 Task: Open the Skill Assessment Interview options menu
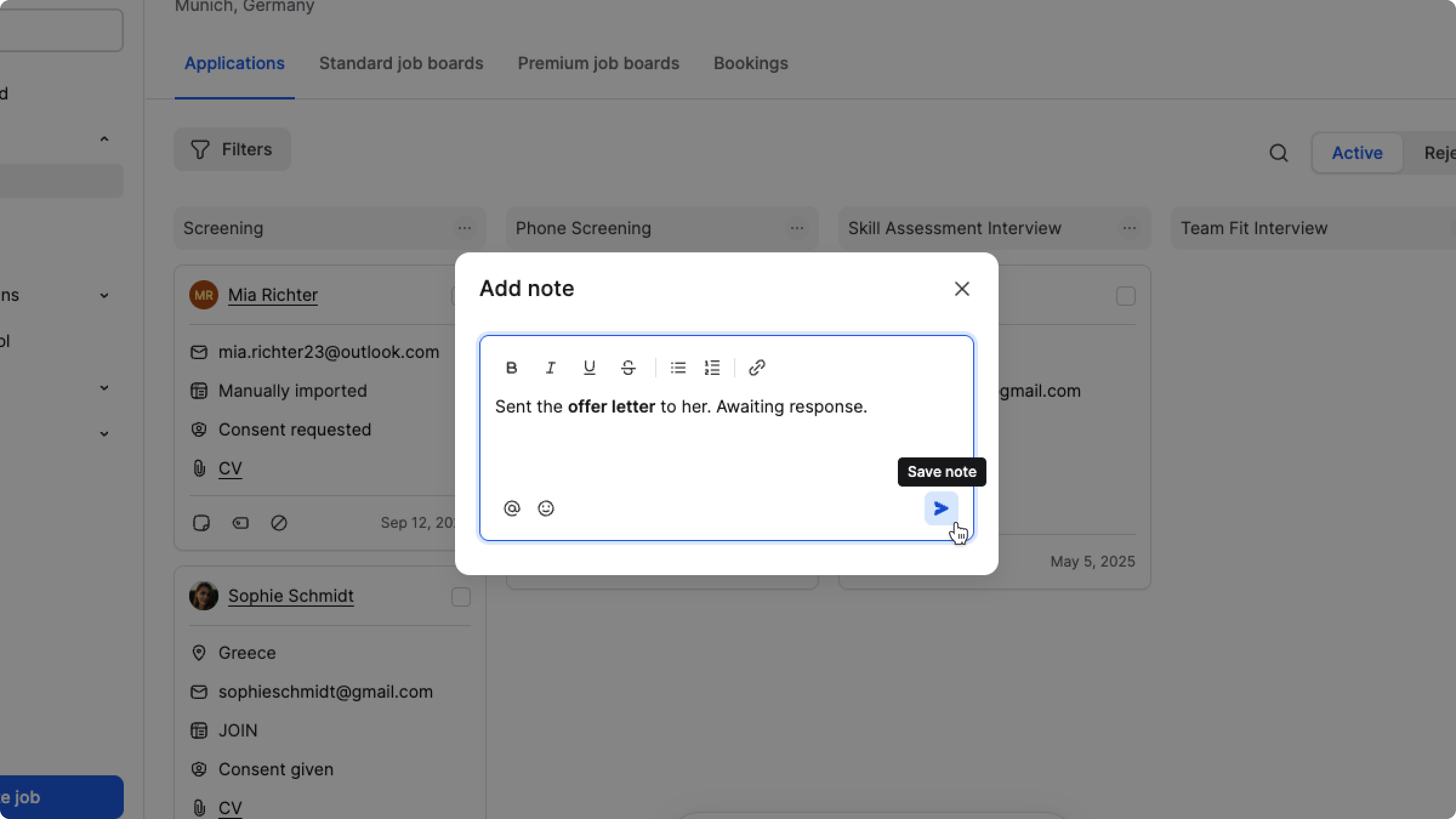click(1129, 229)
